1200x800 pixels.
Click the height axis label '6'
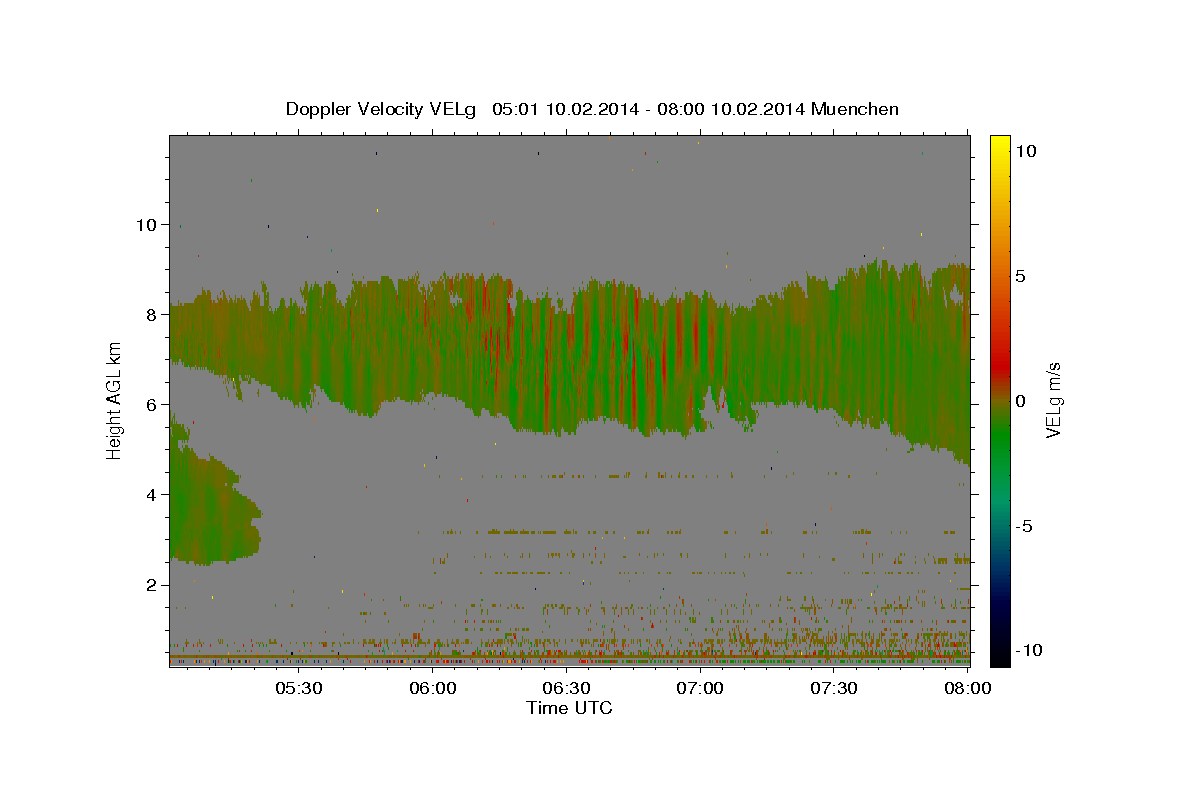tap(151, 405)
